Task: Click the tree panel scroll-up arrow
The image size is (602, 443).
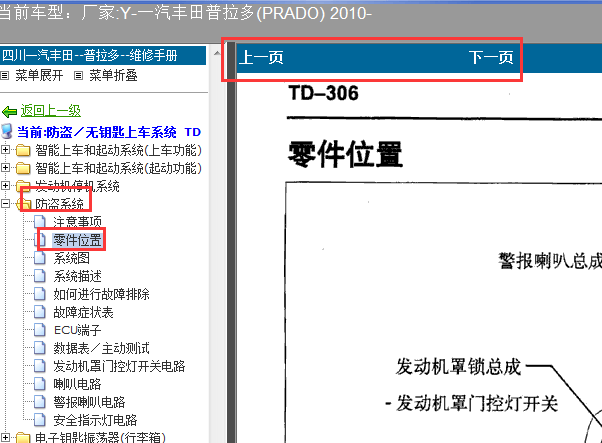Action: tap(217, 53)
